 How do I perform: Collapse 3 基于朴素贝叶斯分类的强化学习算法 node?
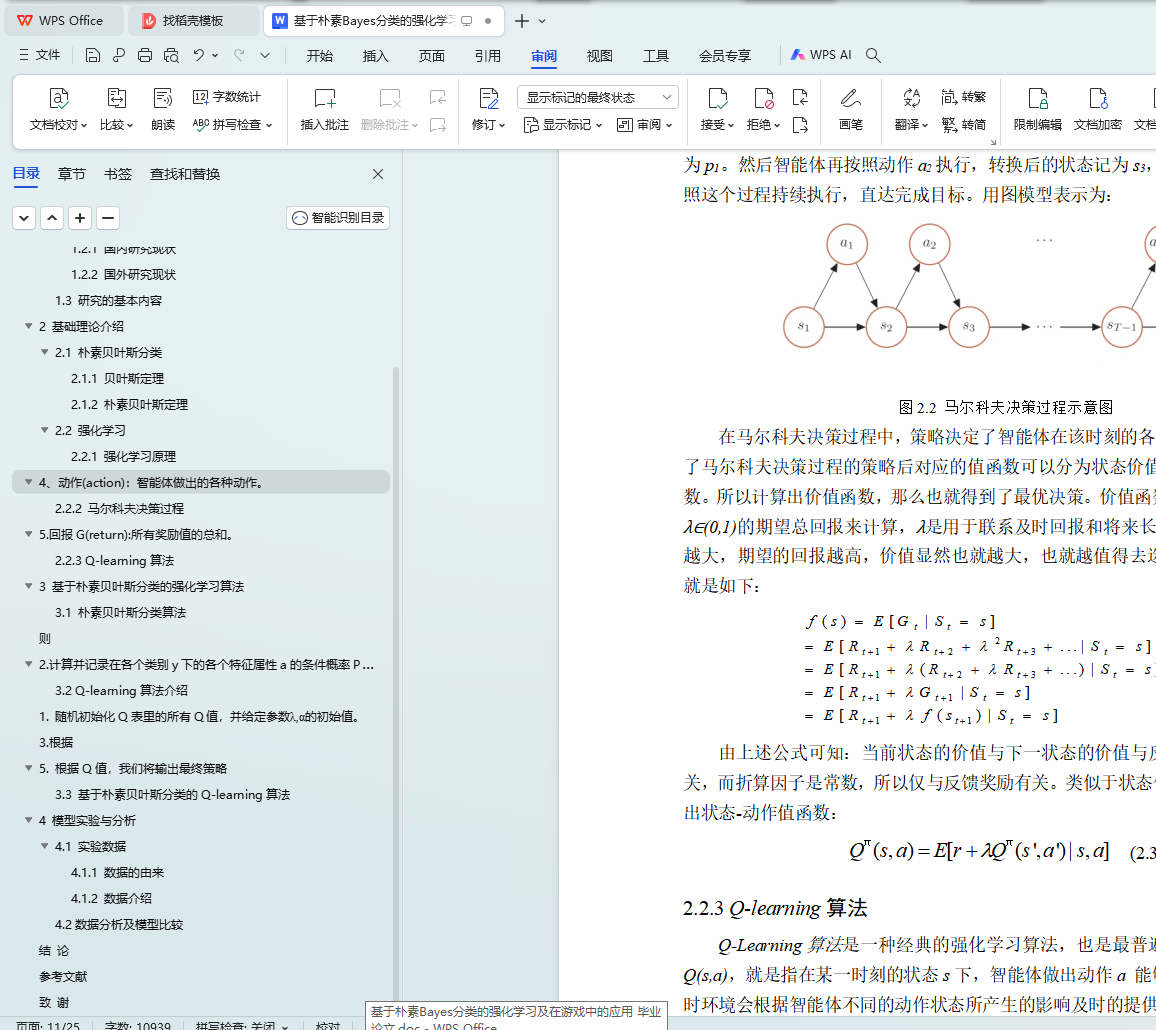(29, 586)
